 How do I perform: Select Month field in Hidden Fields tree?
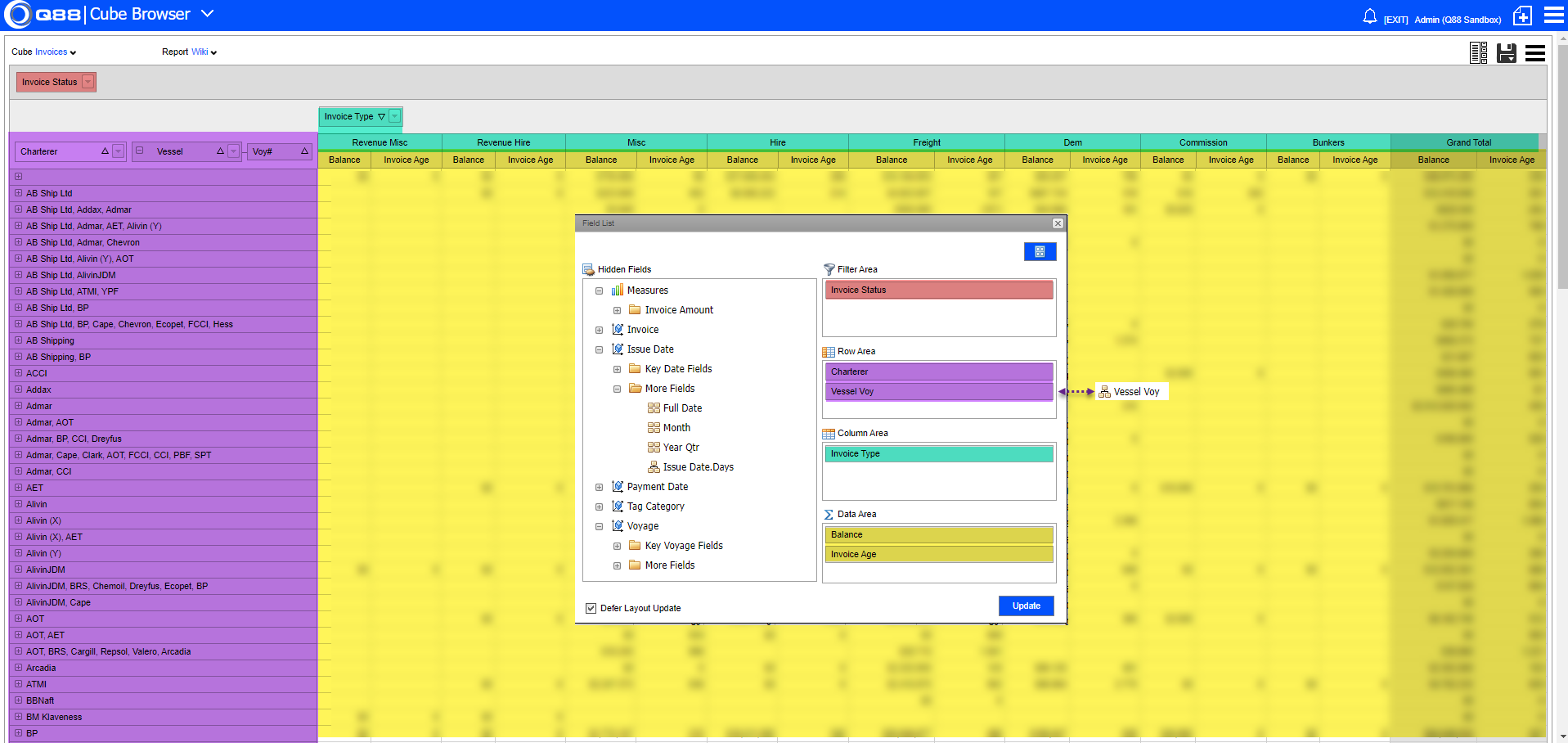(x=676, y=428)
